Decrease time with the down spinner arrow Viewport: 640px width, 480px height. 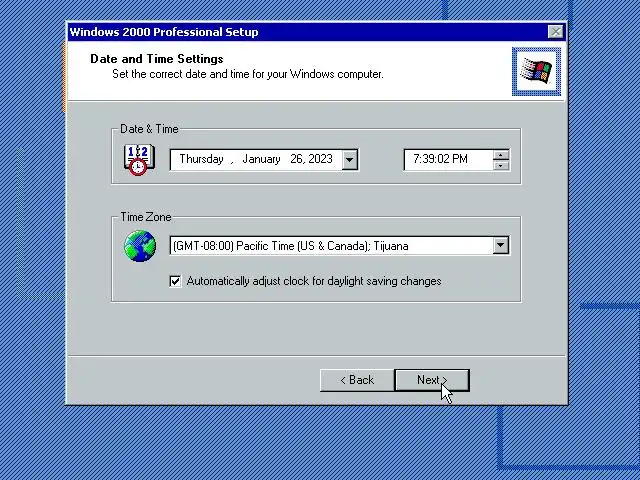tap(501, 165)
